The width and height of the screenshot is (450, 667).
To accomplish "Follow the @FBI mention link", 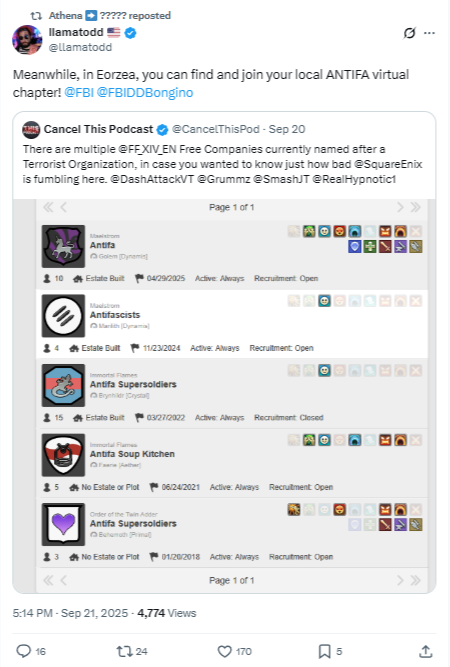I will (x=79, y=92).
